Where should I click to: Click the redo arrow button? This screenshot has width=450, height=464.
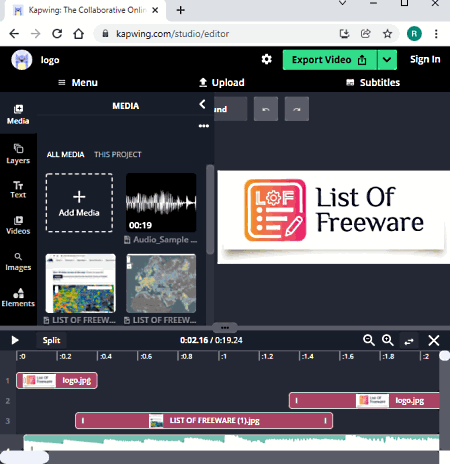point(297,109)
